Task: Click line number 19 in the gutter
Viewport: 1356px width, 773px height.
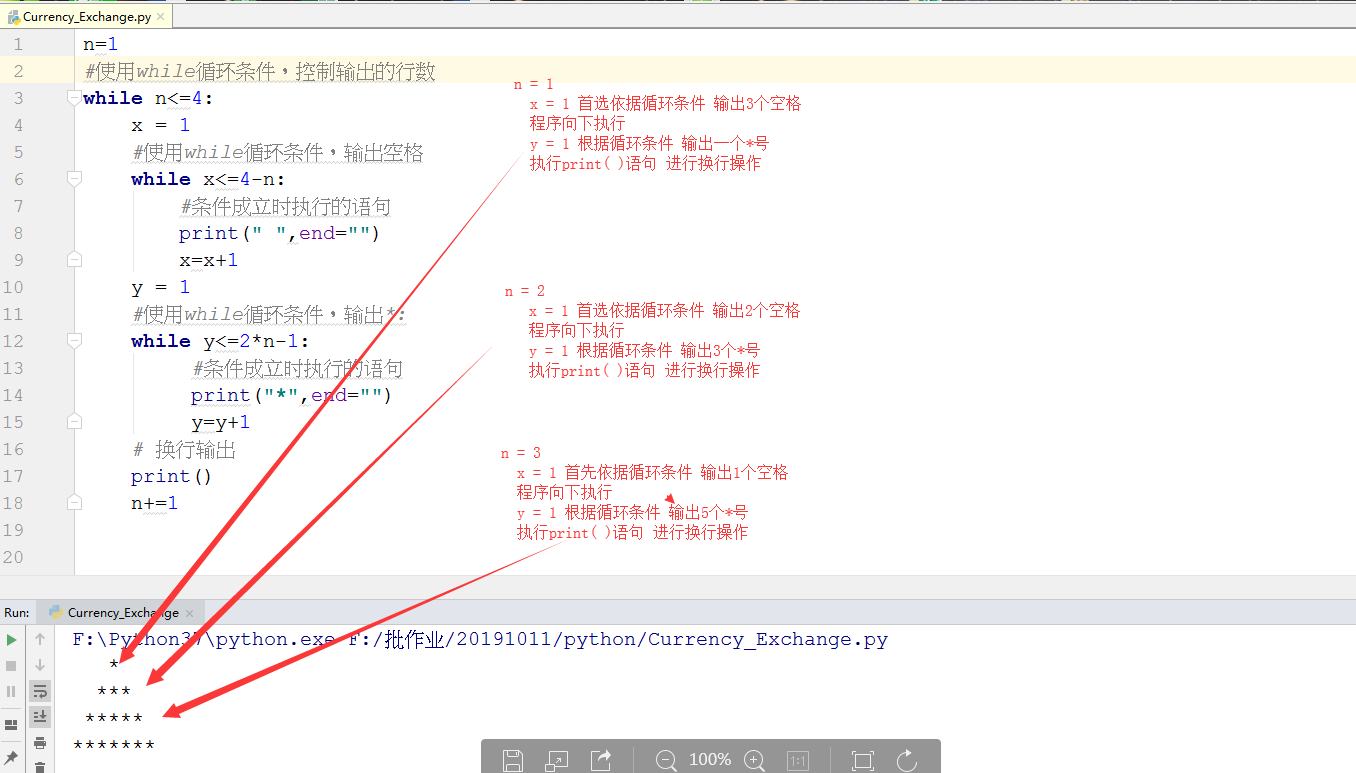Action: [13, 530]
